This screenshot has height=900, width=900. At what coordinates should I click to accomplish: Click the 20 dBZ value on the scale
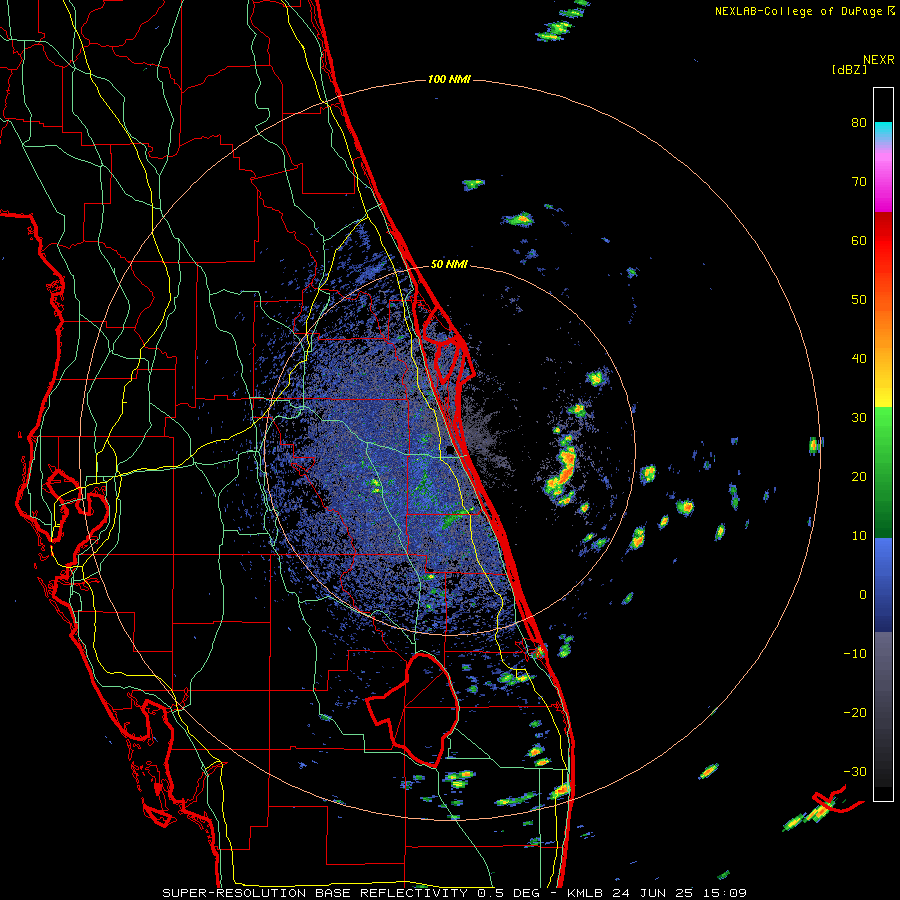click(x=859, y=477)
